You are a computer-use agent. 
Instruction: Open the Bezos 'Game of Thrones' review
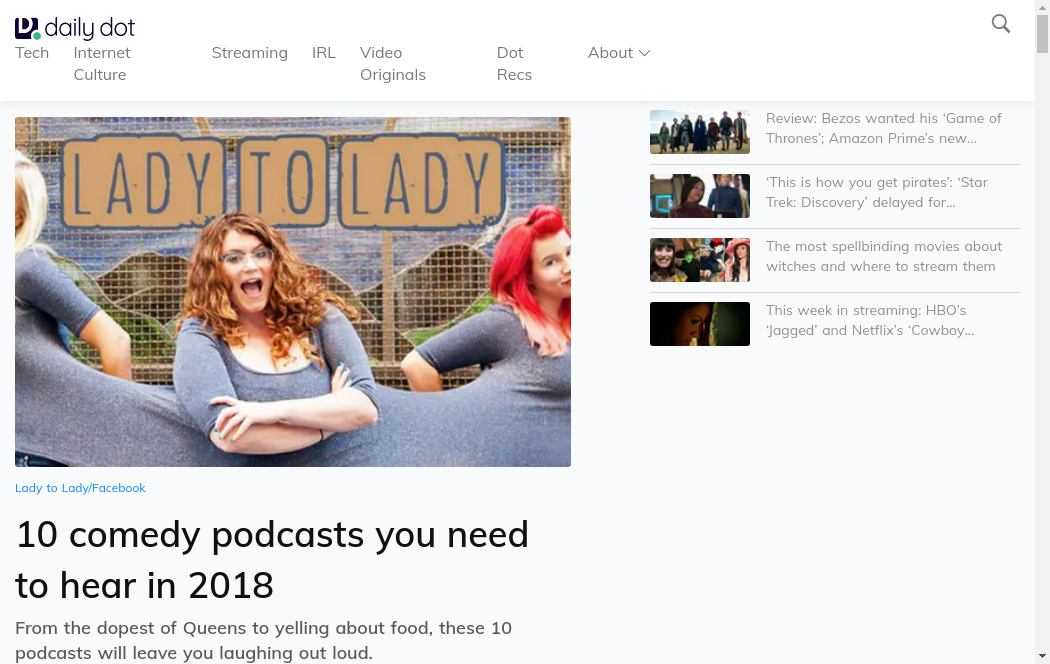pos(883,128)
